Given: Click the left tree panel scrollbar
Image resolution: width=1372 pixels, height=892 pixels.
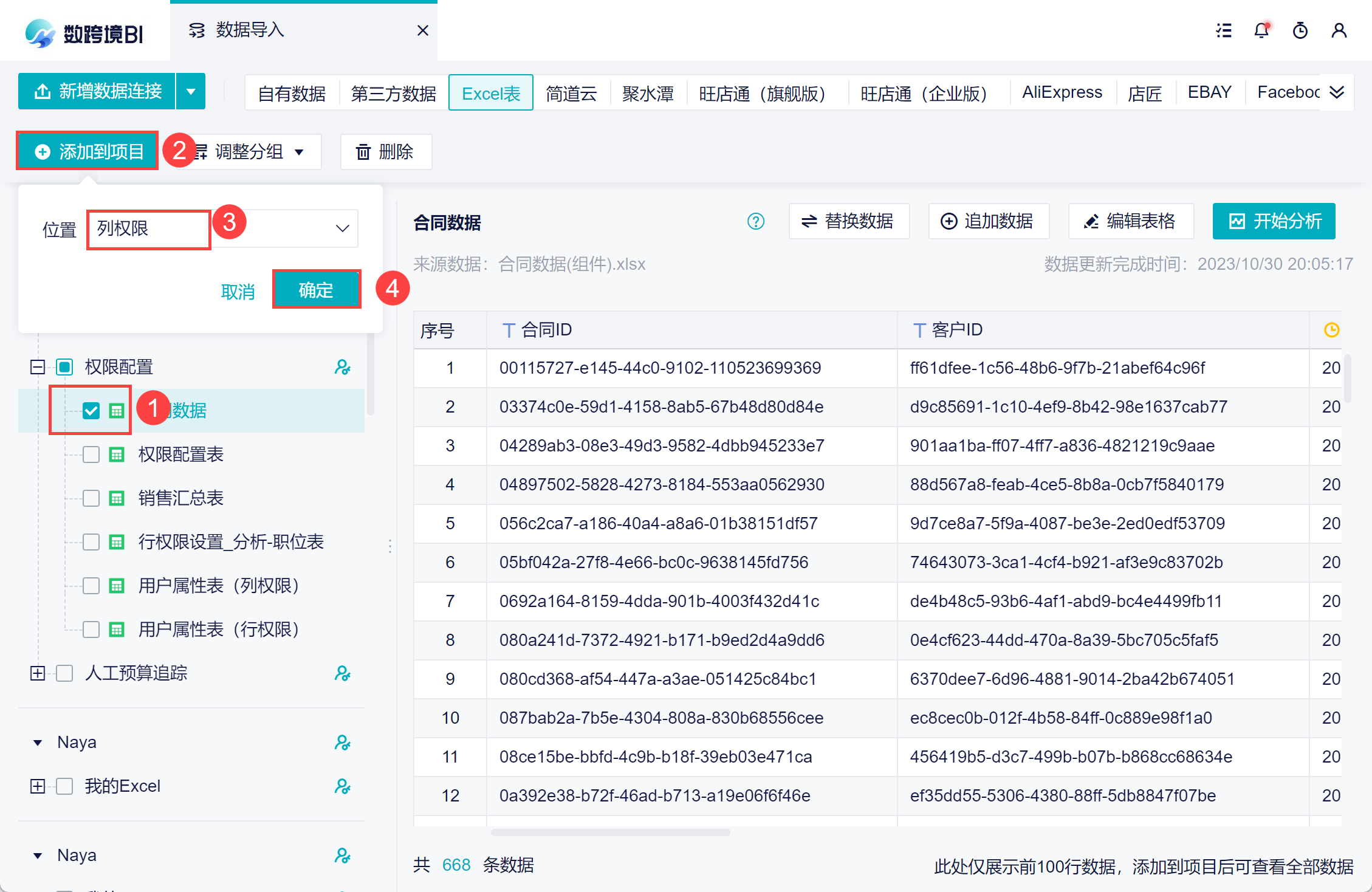Looking at the screenshot, I should pyautogui.click(x=371, y=376).
